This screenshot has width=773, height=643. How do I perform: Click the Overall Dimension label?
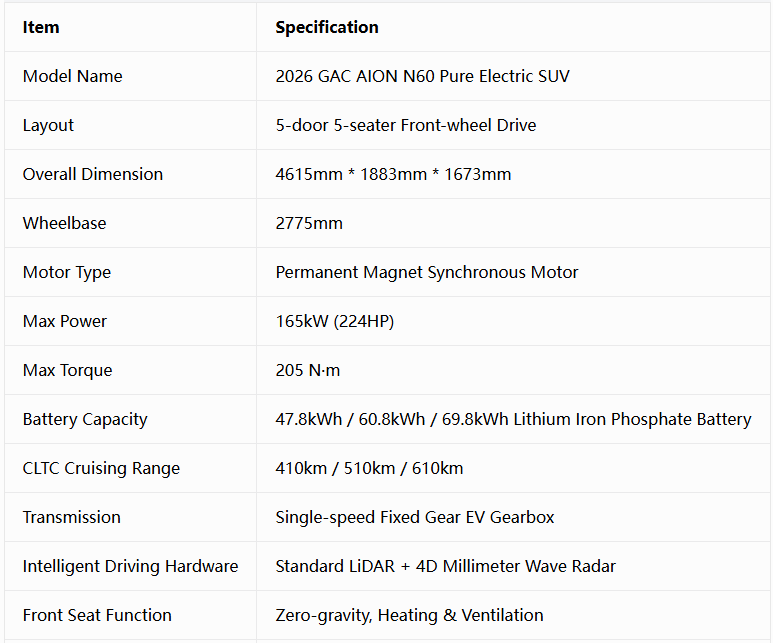pos(93,174)
